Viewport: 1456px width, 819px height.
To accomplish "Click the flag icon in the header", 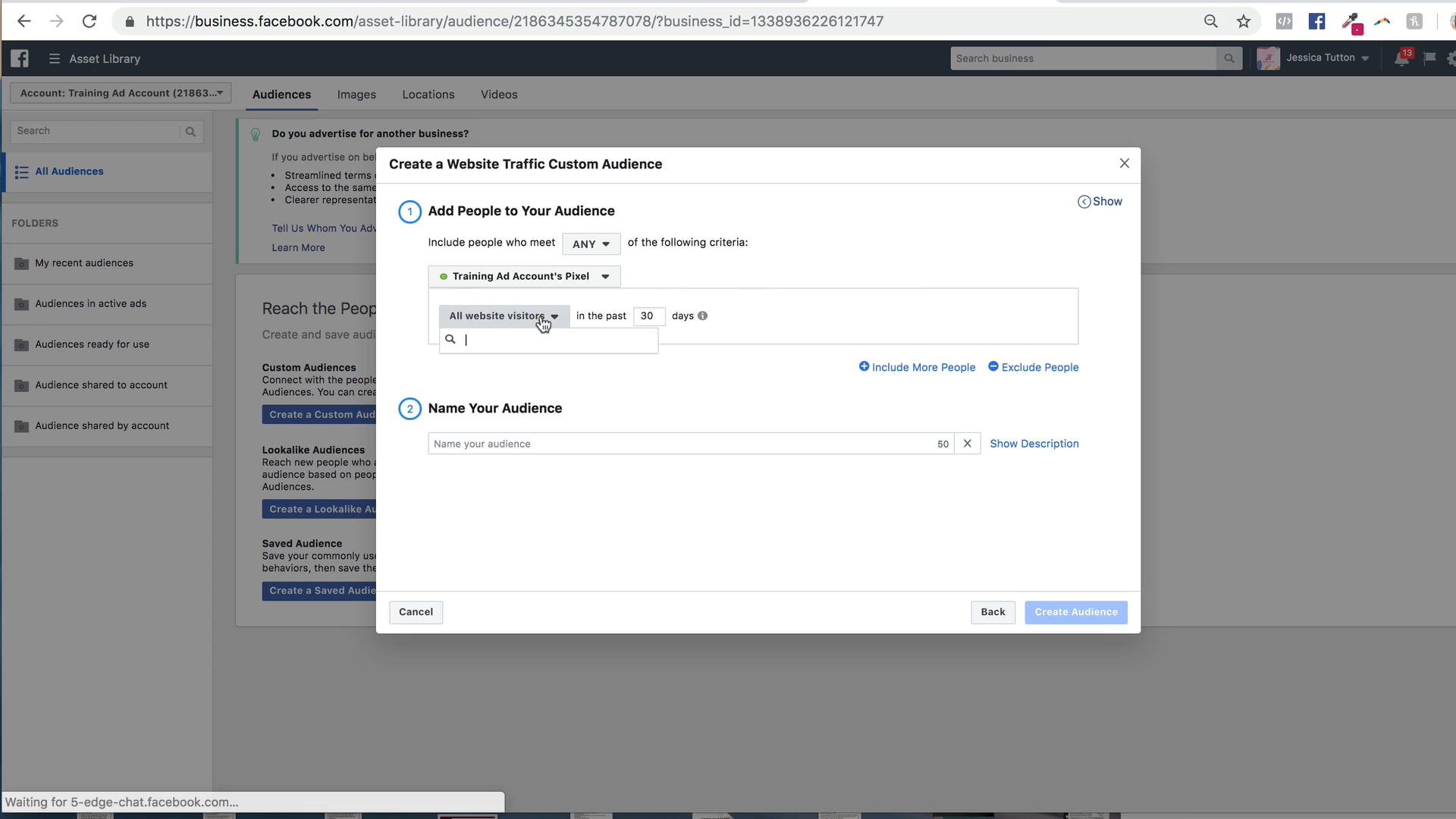I will 1430,58.
